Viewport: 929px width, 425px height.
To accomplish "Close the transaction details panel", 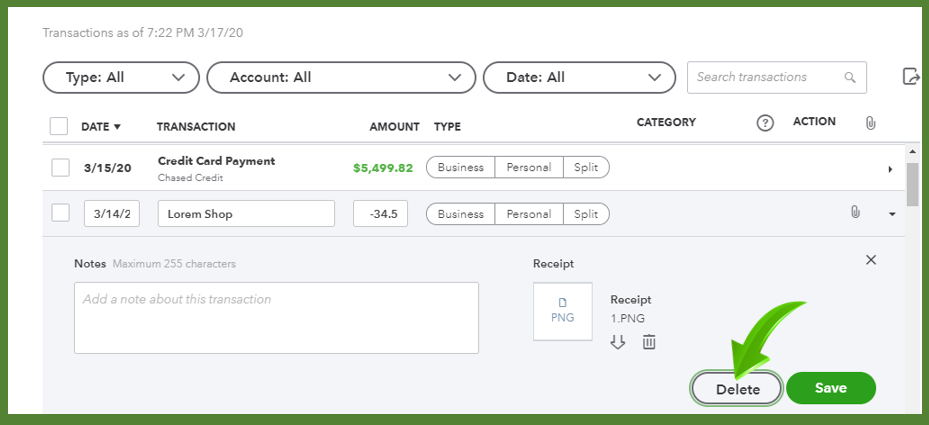I will [x=871, y=260].
